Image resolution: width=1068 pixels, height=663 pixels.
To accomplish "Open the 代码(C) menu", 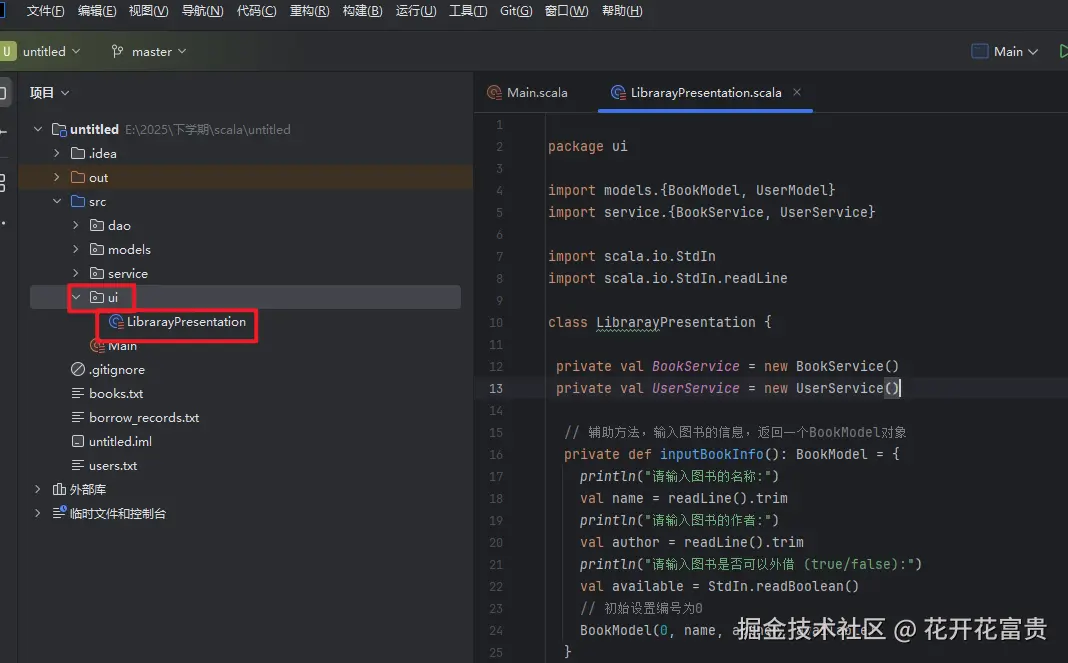I will coord(256,11).
